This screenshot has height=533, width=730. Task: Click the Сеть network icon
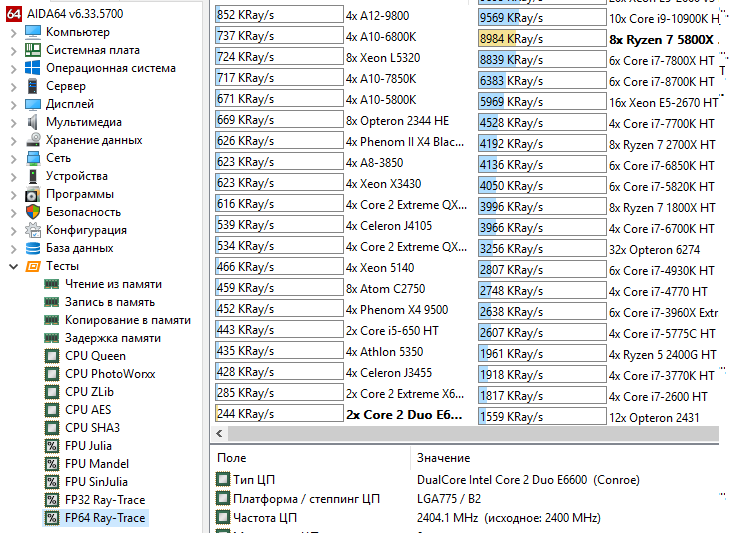pos(33,158)
